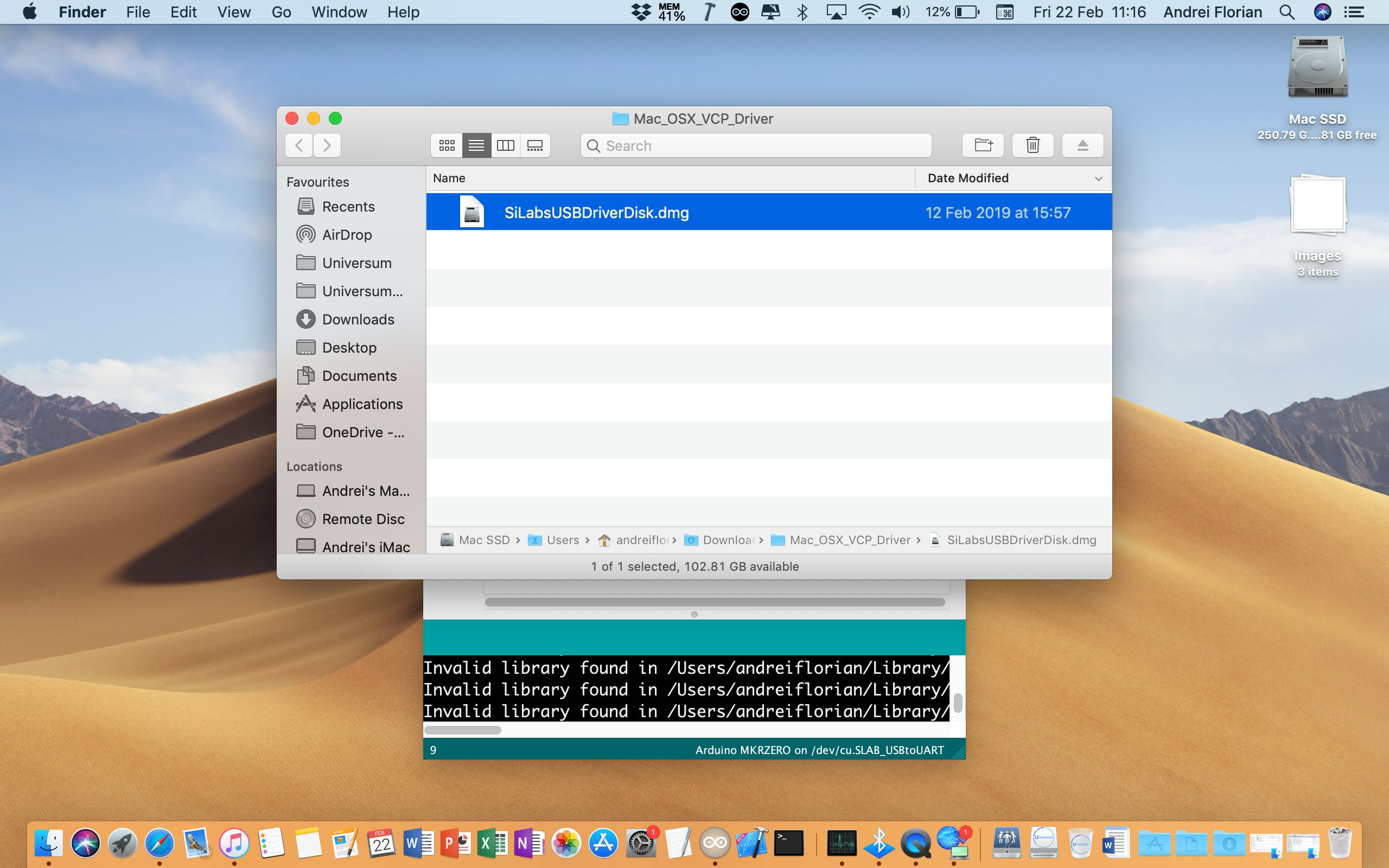Open Bluetooth menu bar icon
The height and width of the screenshot is (868, 1389).
coord(802,12)
